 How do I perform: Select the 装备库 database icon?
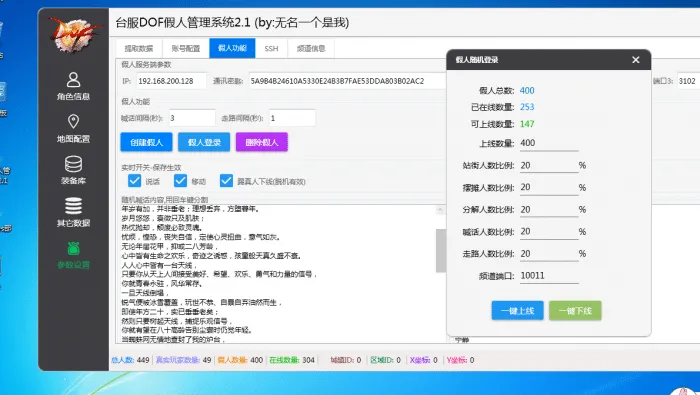73,164
